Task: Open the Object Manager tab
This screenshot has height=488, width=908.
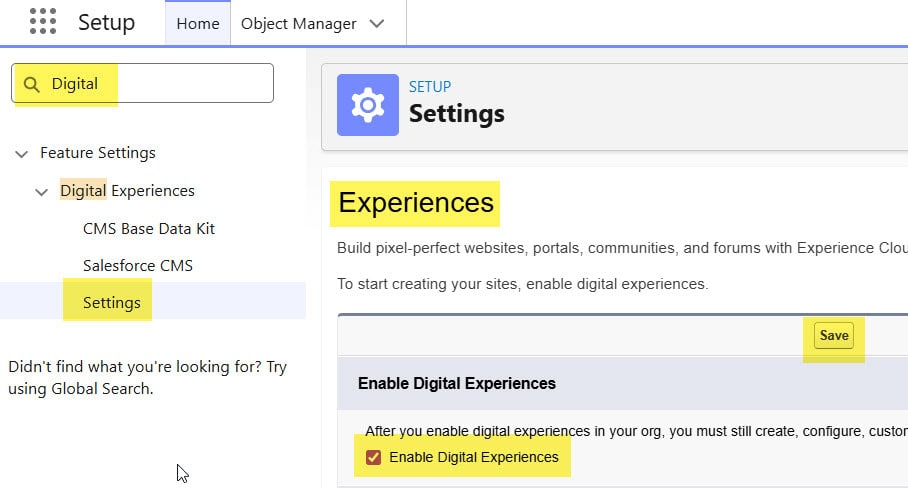Action: point(298,24)
